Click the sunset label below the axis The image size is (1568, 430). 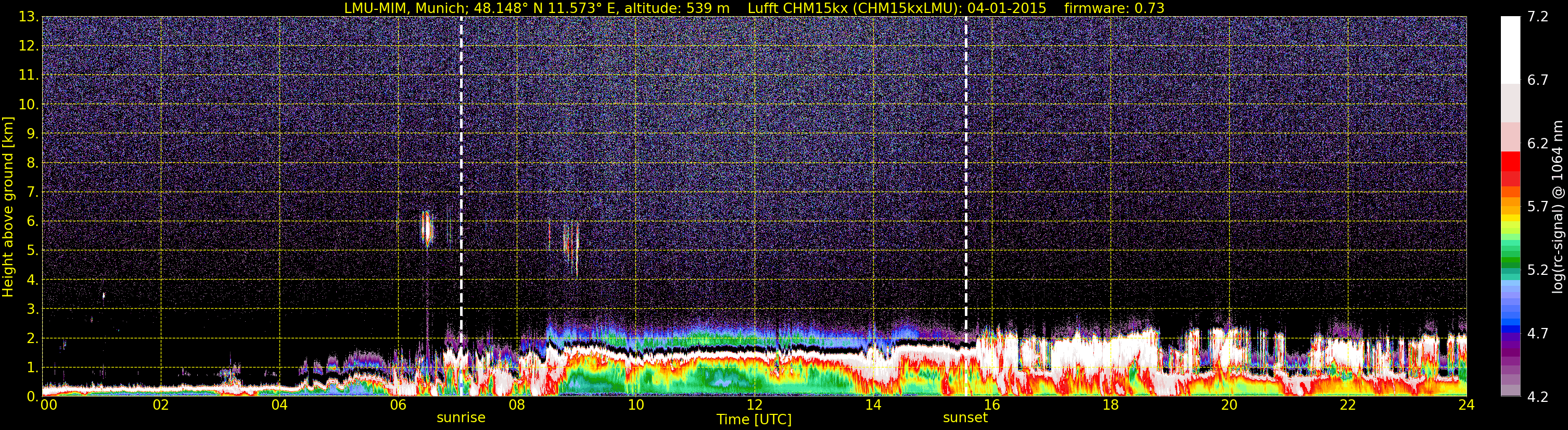(965, 418)
